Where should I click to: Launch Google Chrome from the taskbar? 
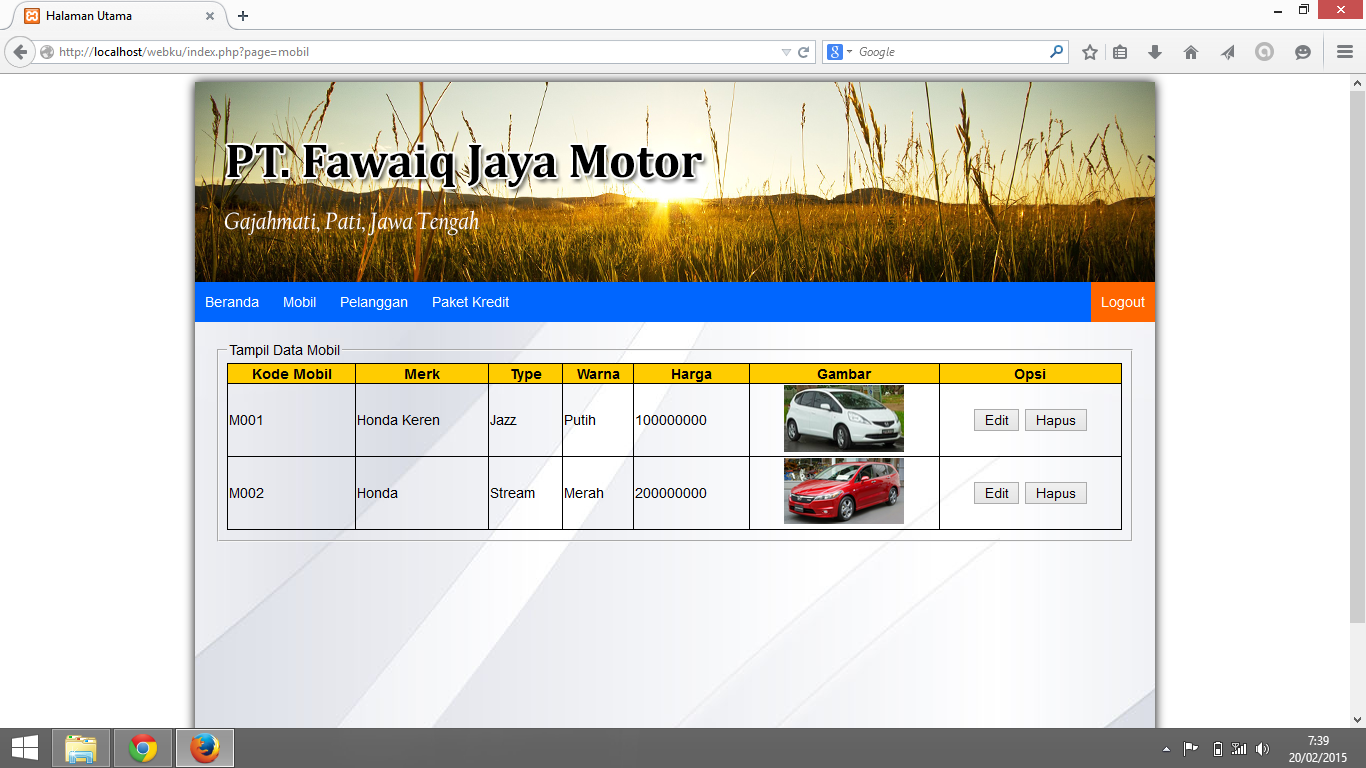143,748
